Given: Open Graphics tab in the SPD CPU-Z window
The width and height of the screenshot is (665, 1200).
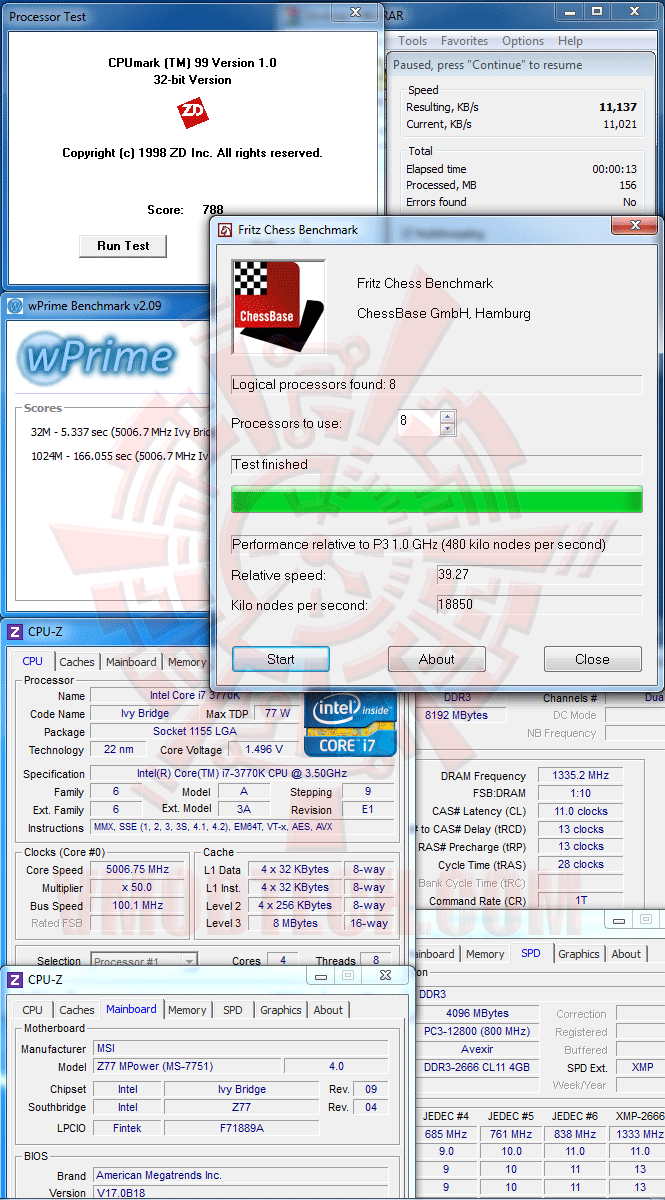Looking at the screenshot, I should click(x=579, y=954).
